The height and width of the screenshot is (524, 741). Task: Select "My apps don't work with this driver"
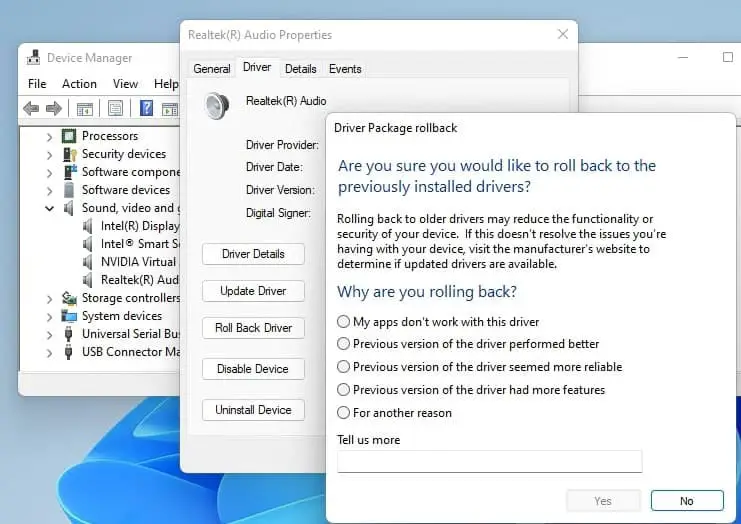[x=344, y=322]
